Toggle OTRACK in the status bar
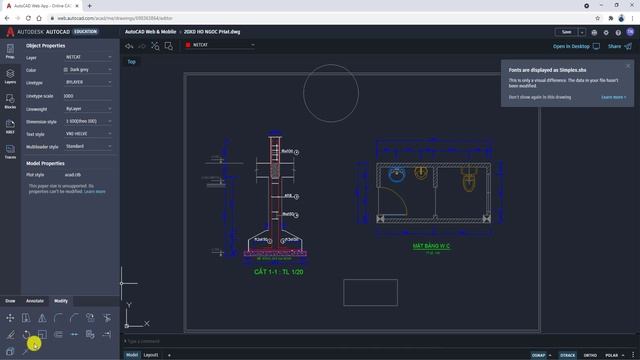This screenshot has height=360, width=640. tap(567, 355)
